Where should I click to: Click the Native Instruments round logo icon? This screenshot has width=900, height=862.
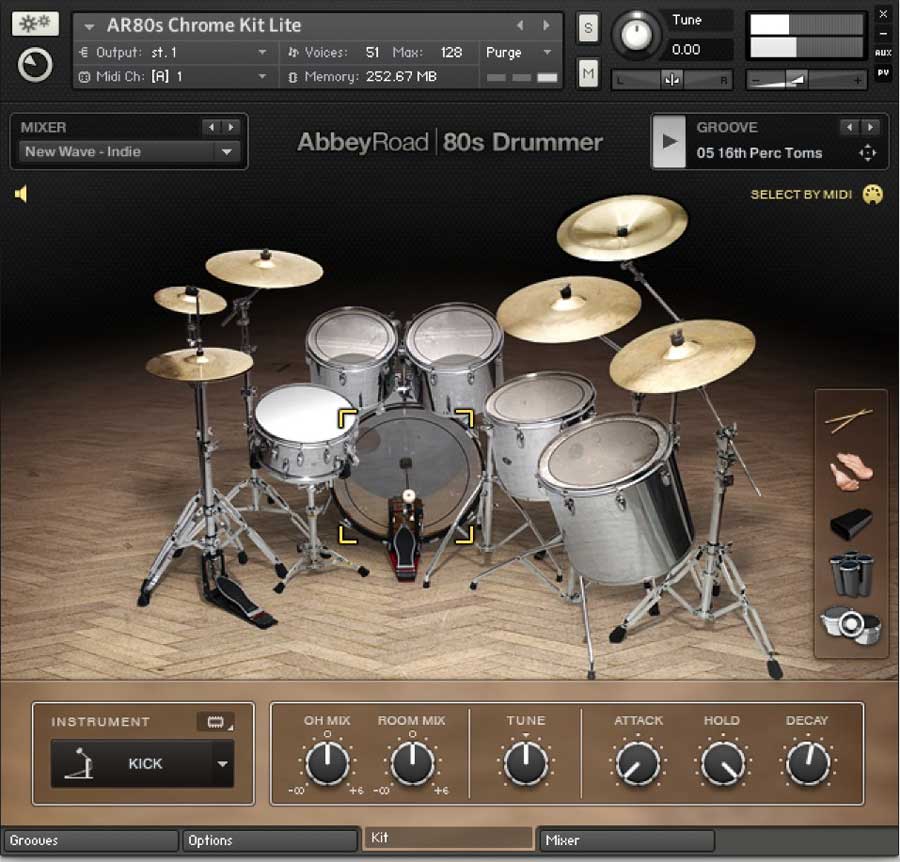tap(35, 65)
